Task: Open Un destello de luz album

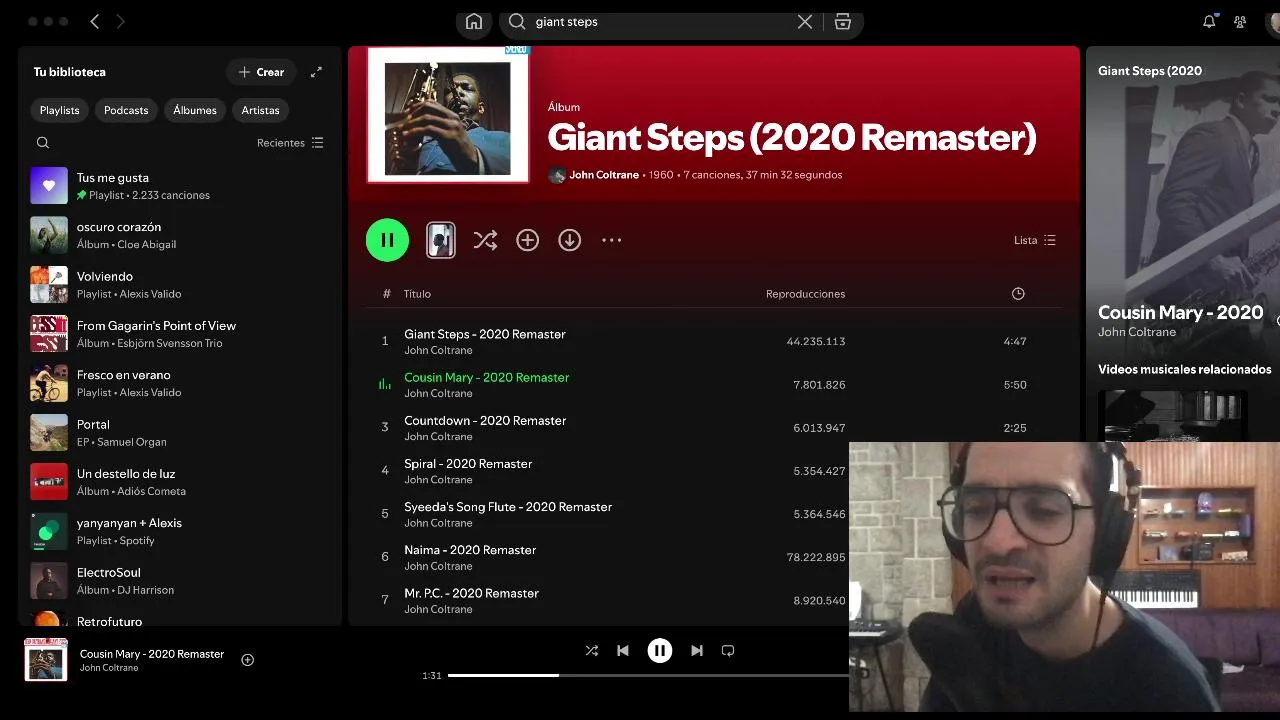Action: pyautogui.click(x=180, y=482)
